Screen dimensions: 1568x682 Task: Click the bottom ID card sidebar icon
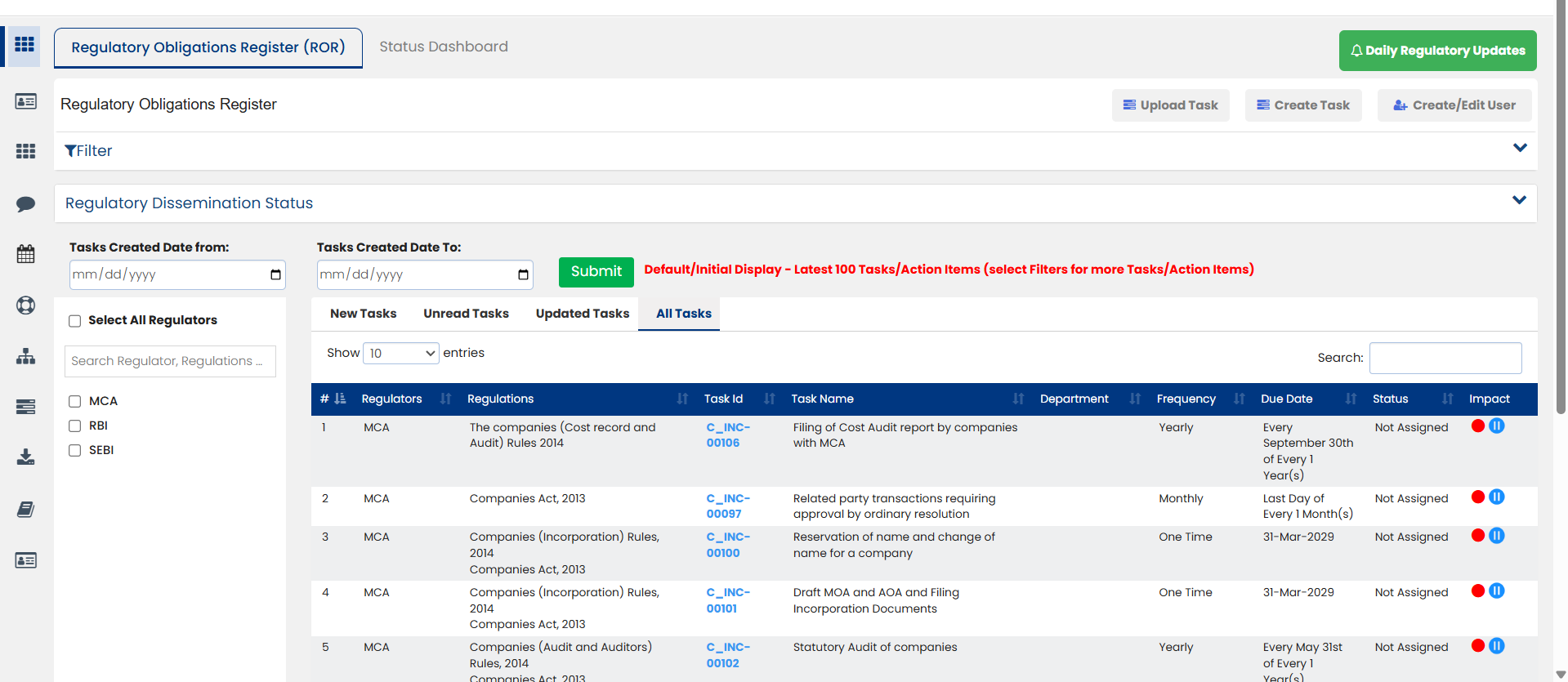(25, 560)
